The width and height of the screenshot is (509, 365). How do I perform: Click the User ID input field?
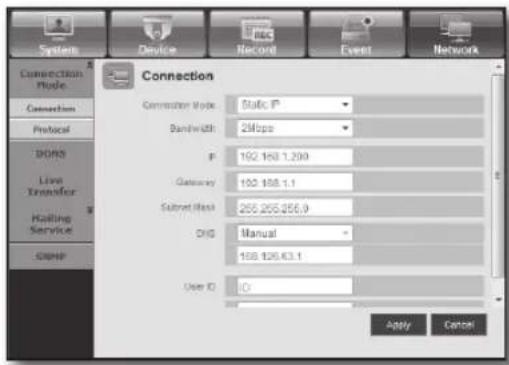[x=295, y=287]
